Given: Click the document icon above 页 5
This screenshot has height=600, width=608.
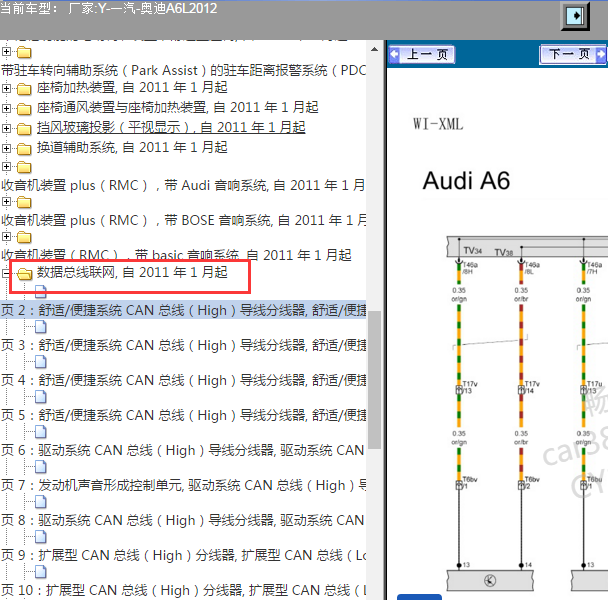Looking at the screenshot, I should pos(41,397).
